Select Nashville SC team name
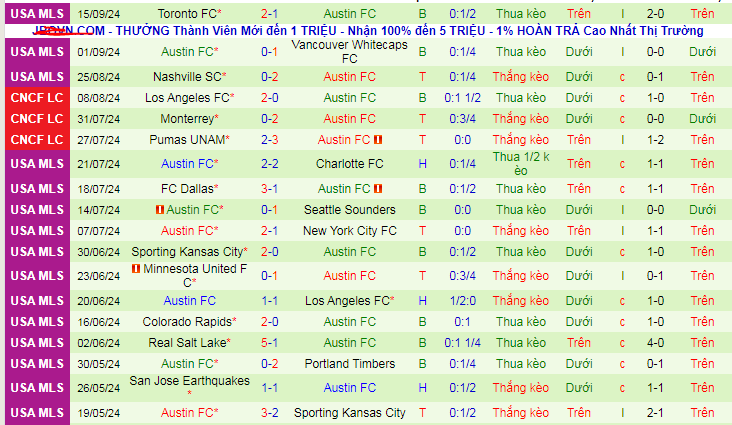The image size is (732, 425). (189, 76)
